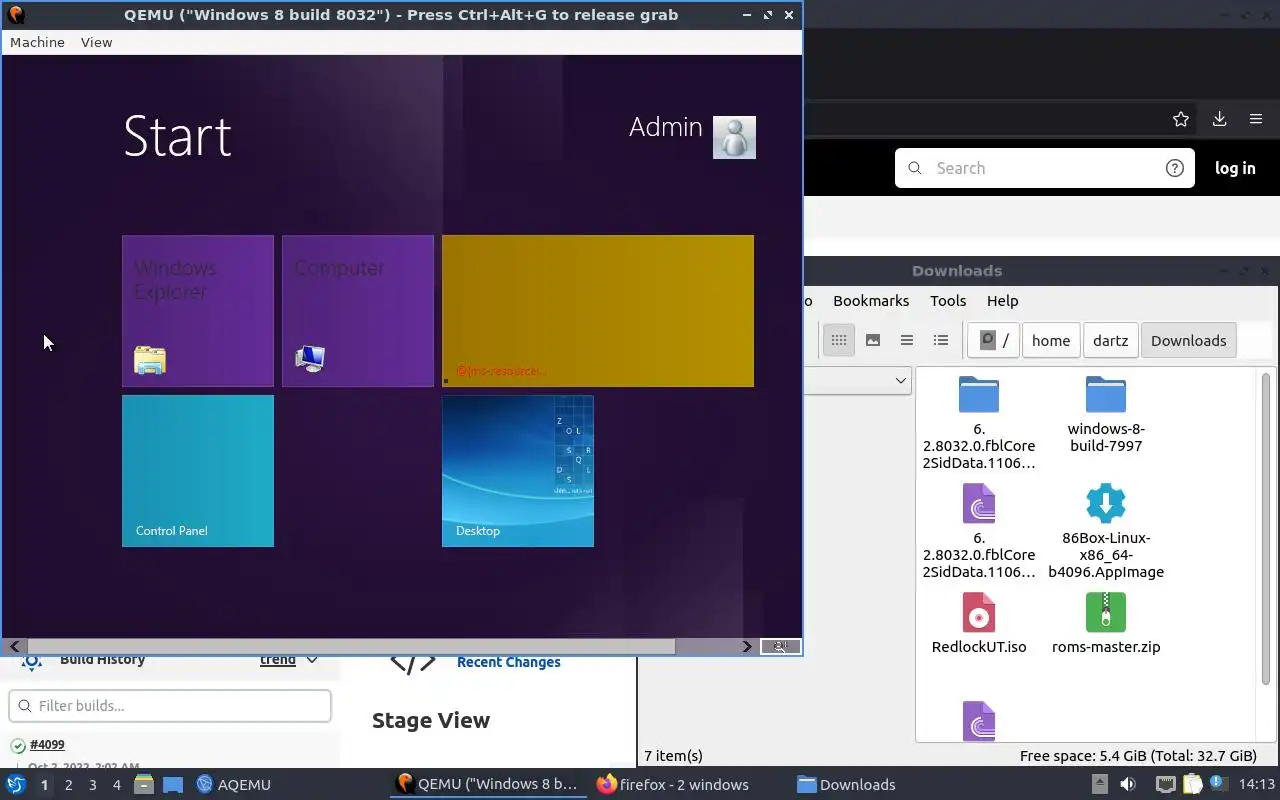Switch to Downloads taskbar entry

point(846,784)
